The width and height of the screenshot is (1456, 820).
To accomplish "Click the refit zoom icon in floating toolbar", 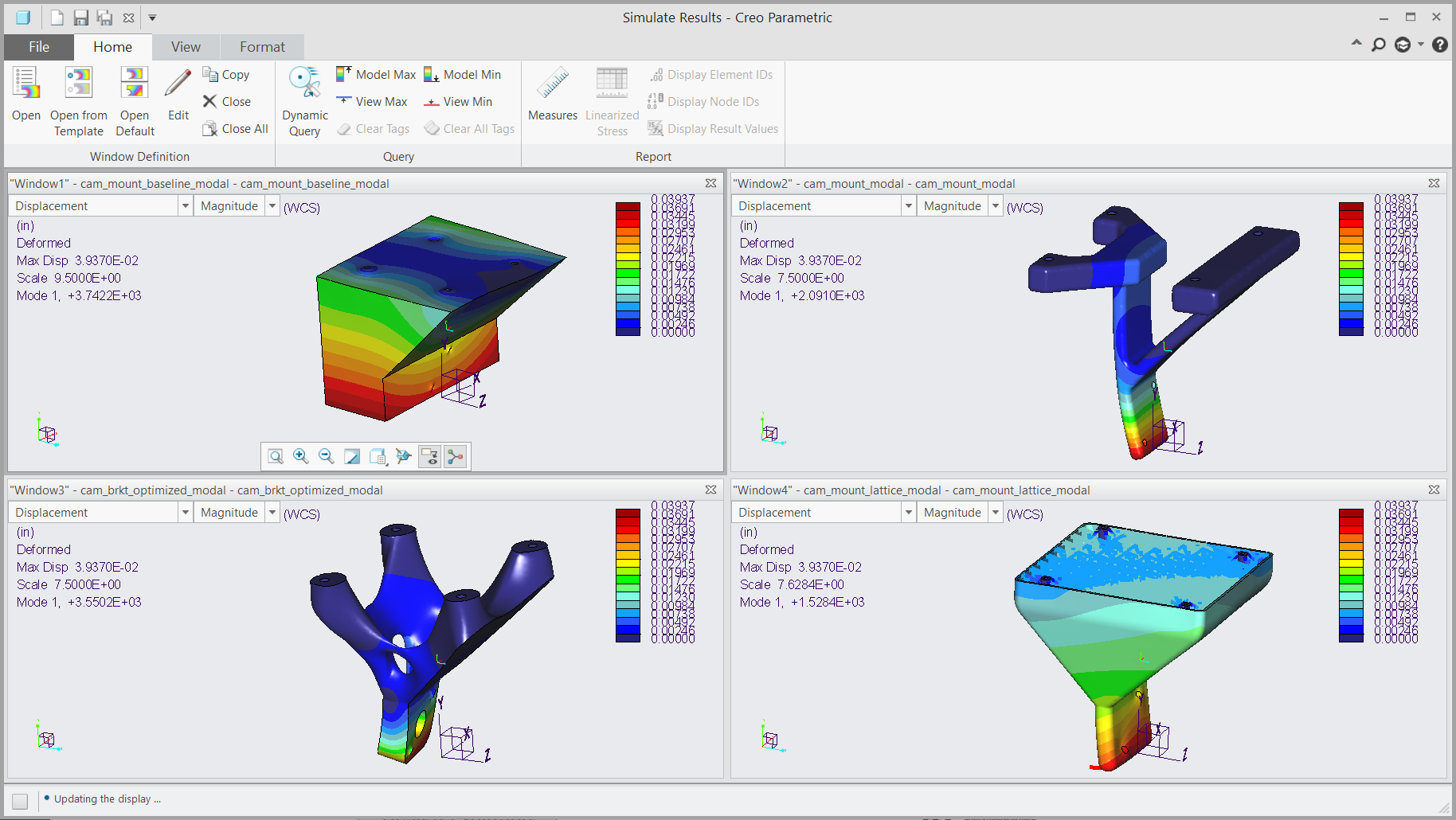I will click(x=276, y=456).
